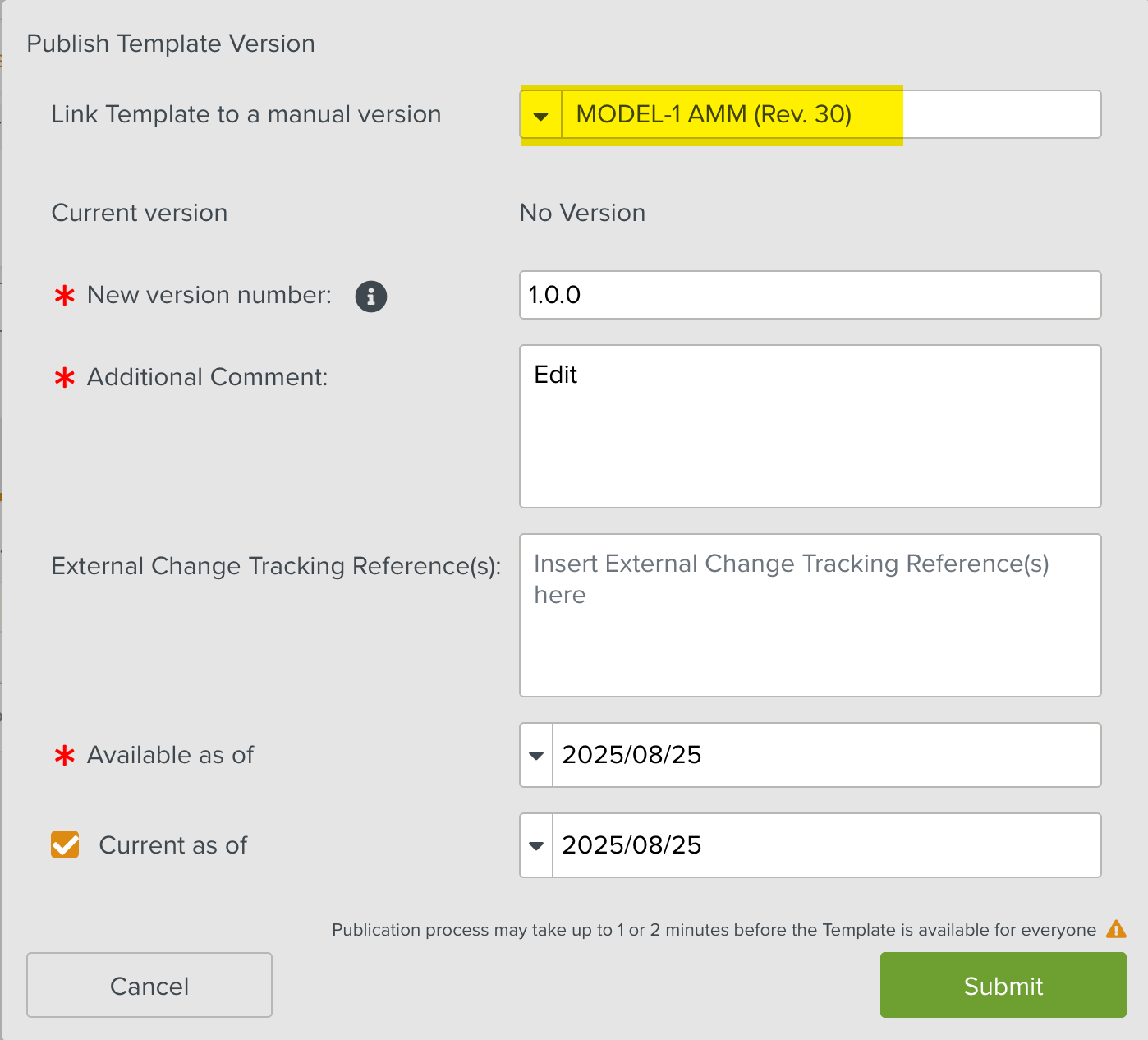Click the New version number field showing 1.0.0
1148x1040 pixels.
point(810,295)
